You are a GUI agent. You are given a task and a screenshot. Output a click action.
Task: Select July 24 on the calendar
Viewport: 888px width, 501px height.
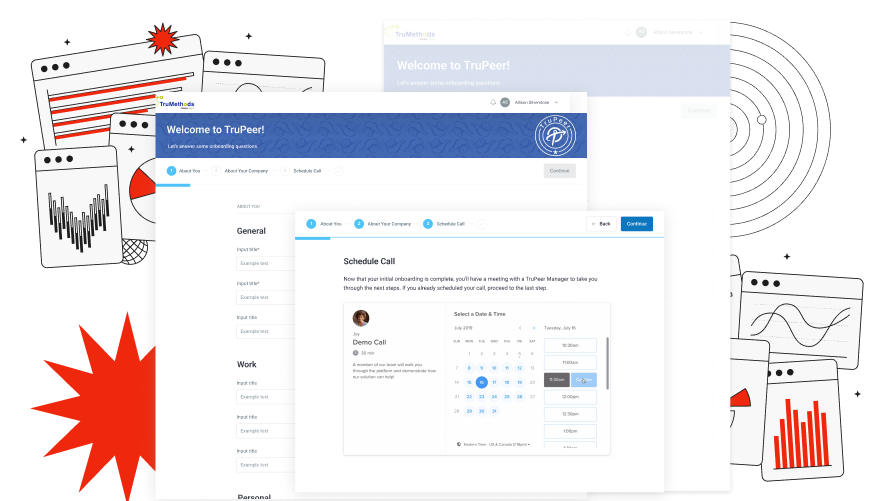pos(494,396)
